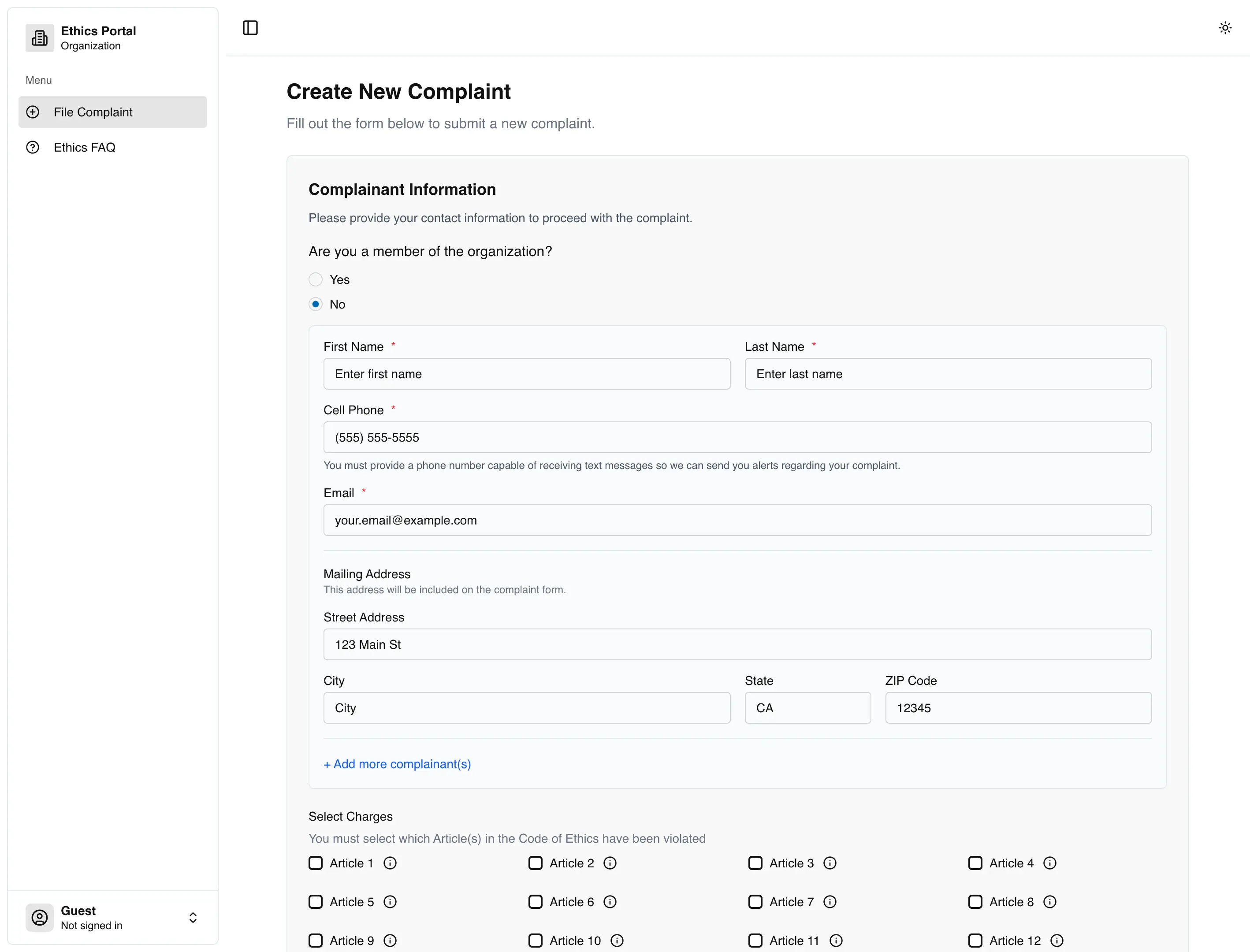Select Yes for organization membership
The image size is (1250, 952).
point(315,279)
